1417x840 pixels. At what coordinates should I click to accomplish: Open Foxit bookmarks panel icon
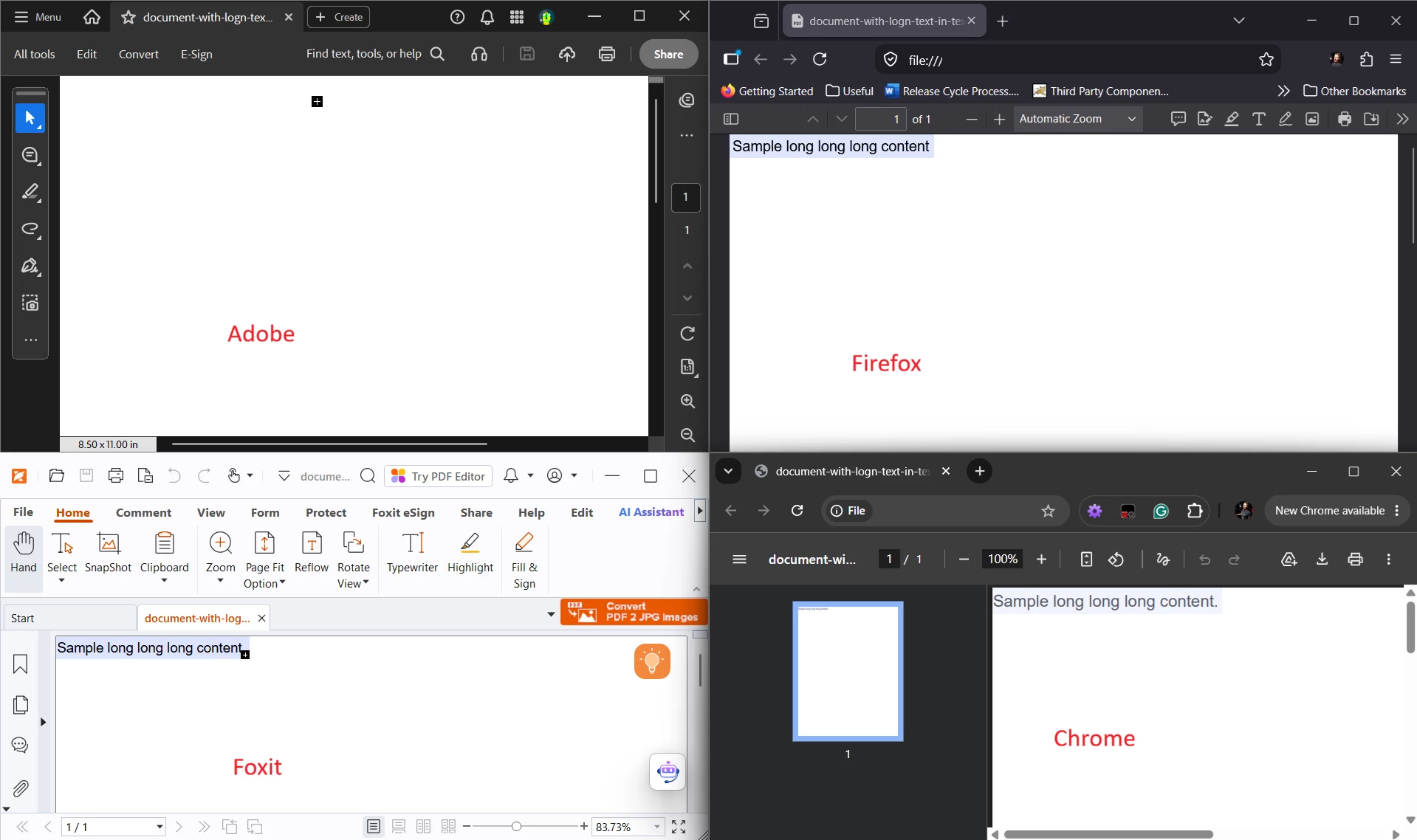pos(20,664)
